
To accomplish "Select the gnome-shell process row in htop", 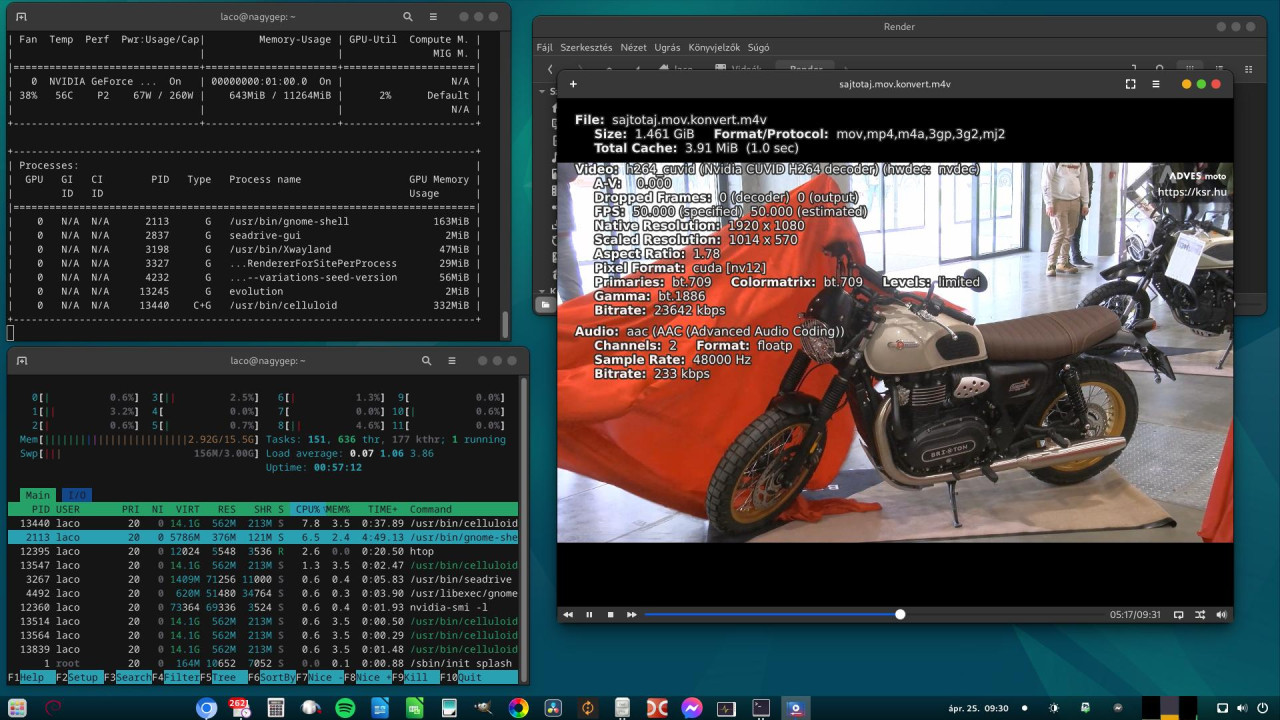I will [263, 537].
